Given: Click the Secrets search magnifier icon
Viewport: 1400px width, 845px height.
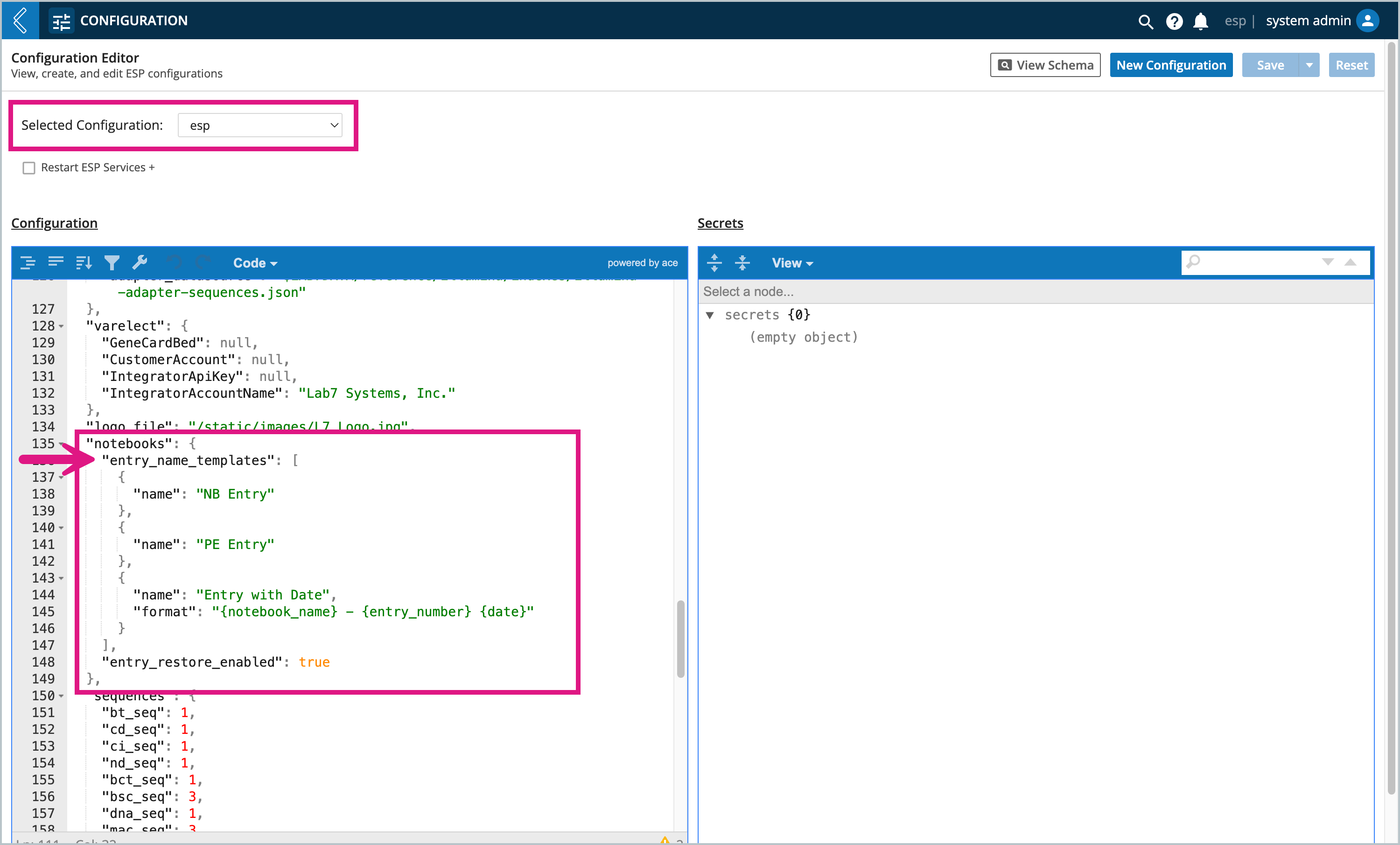Looking at the screenshot, I should coord(1193,262).
